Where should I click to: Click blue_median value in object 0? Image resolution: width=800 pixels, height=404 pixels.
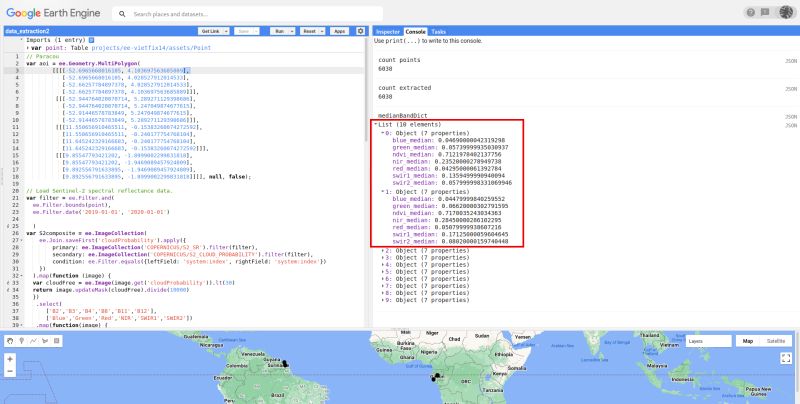point(469,140)
